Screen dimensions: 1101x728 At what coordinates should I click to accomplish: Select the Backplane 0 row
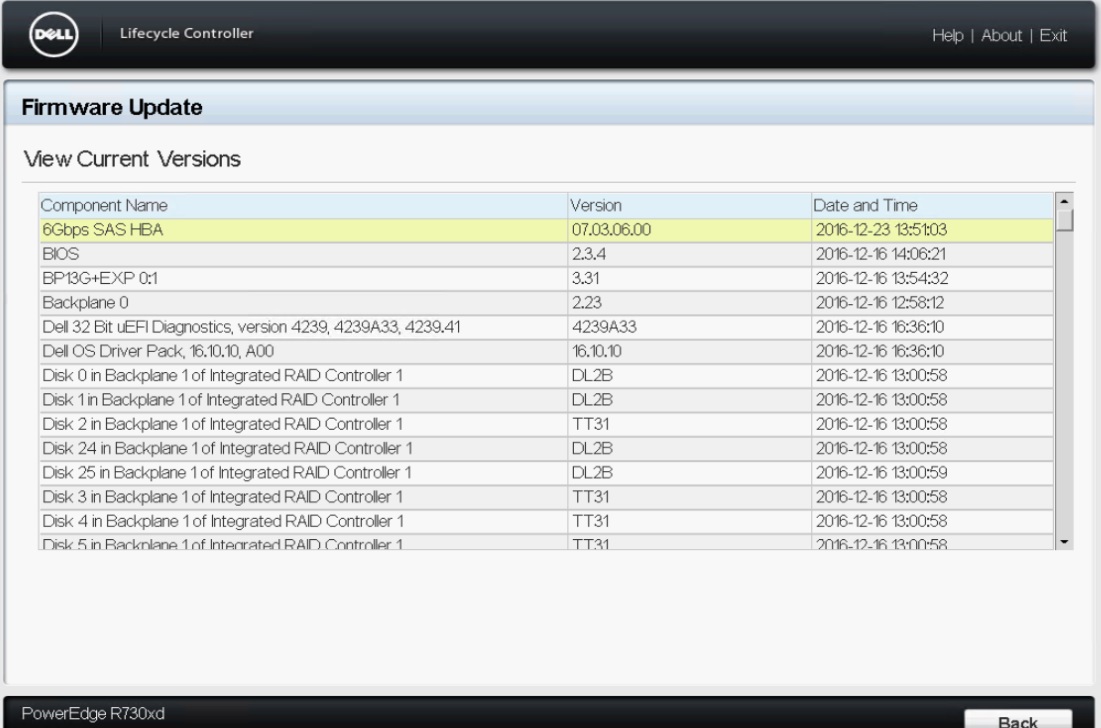click(300, 302)
